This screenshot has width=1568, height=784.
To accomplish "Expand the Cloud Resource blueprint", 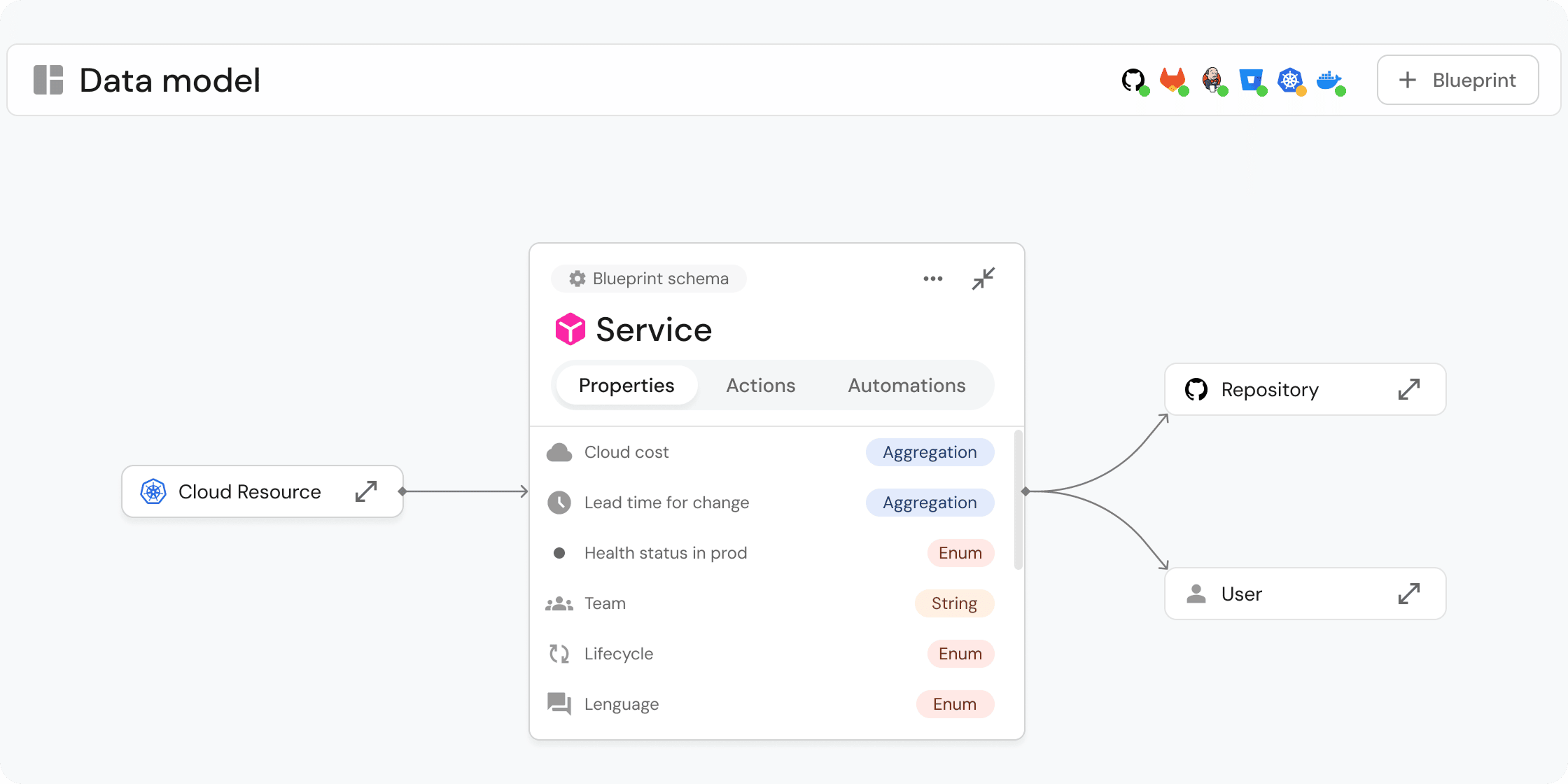I will click(366, 491).
